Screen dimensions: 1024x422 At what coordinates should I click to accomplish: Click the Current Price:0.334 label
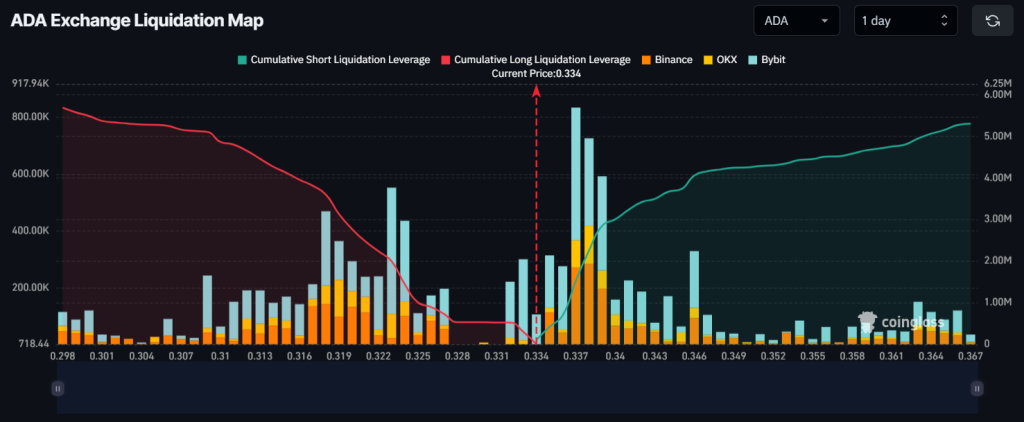coord(536,74)
